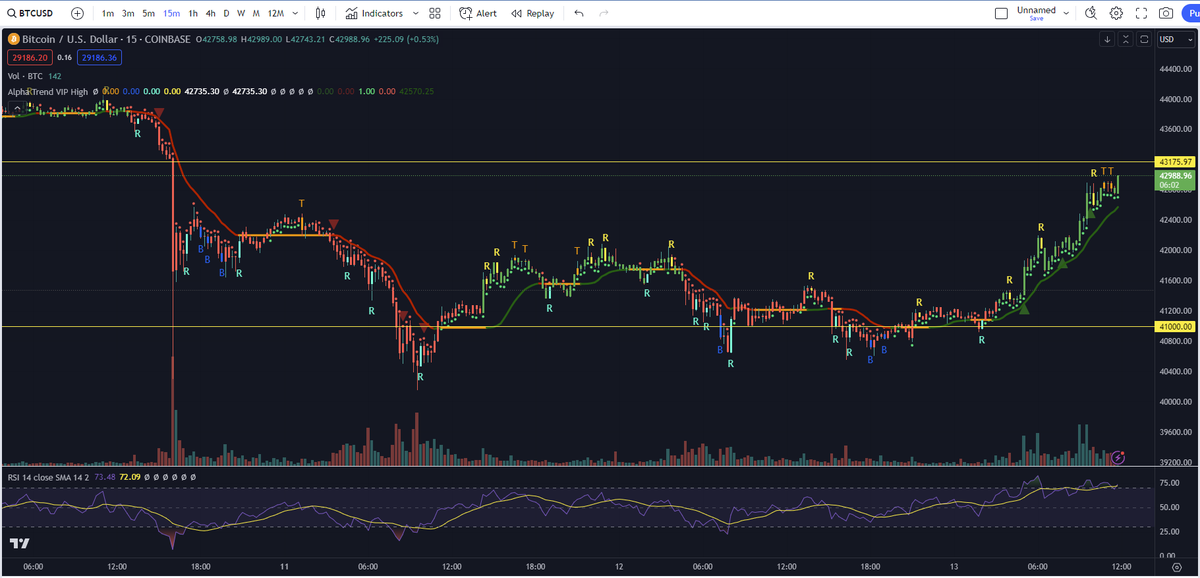Collapse the main chart pane
Screen dimensions: 1200x578
(x=1125, y=39)
